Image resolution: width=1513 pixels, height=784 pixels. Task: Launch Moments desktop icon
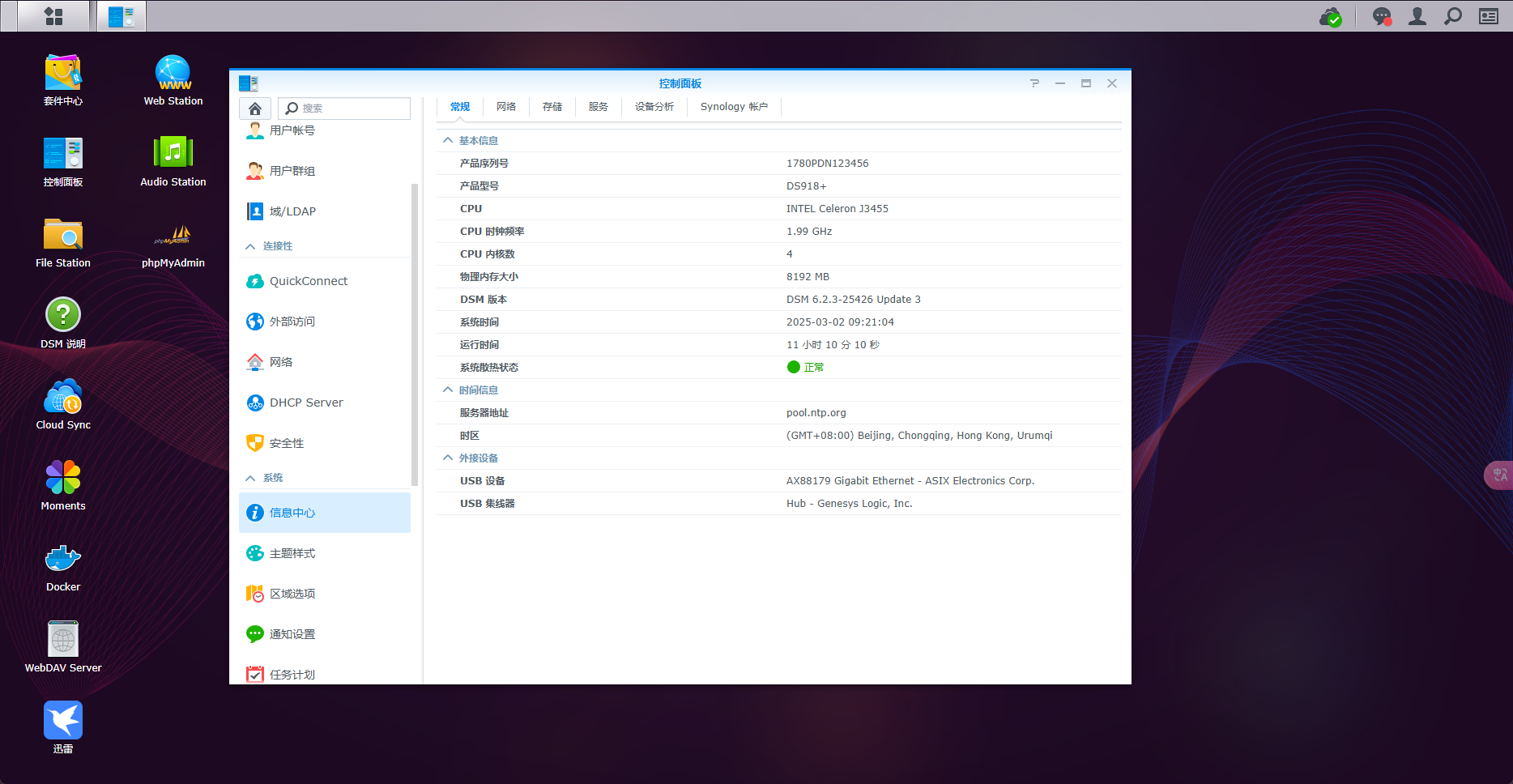tap(63, 485)
